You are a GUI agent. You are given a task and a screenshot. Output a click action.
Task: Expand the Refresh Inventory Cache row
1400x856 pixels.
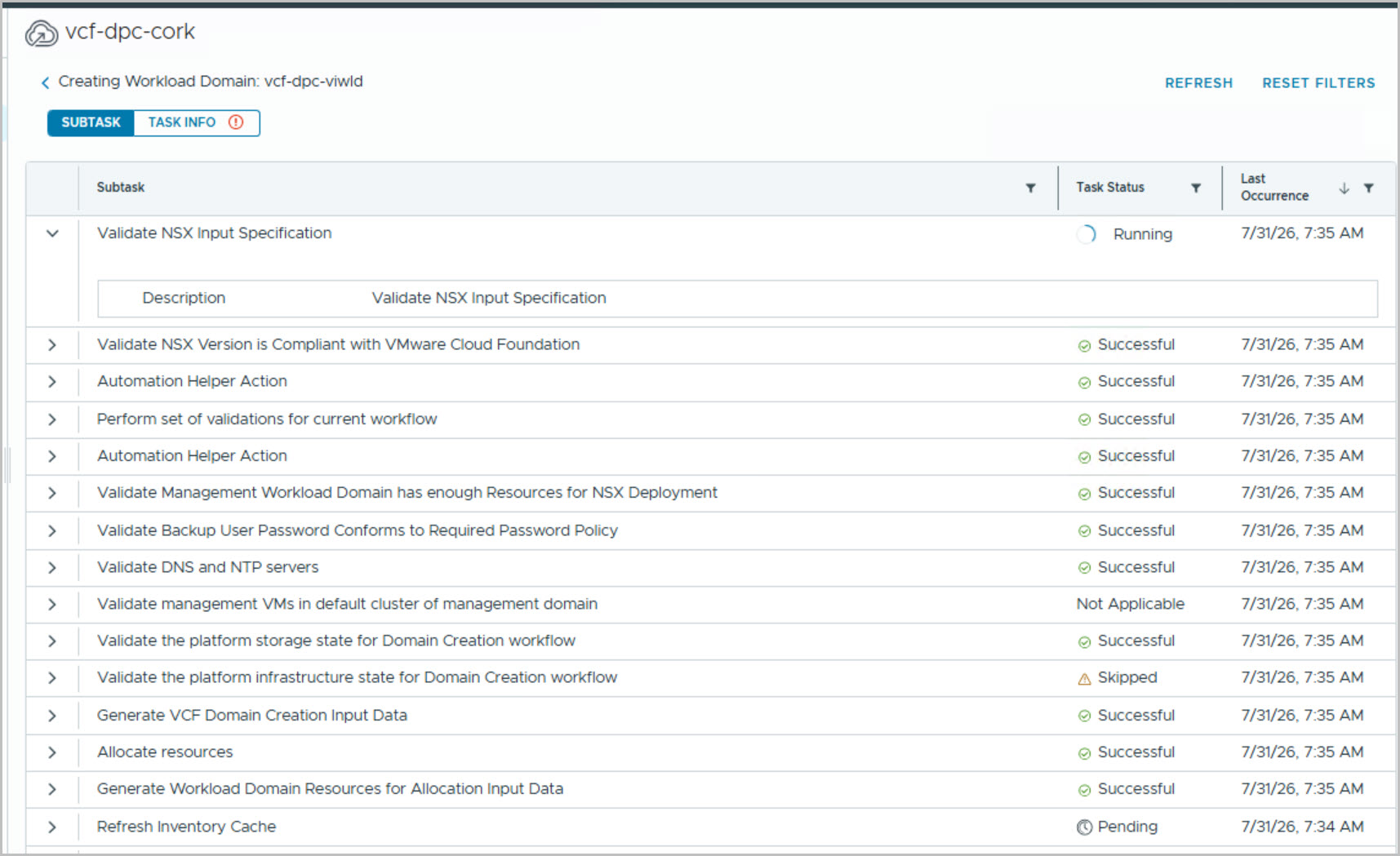52,827
